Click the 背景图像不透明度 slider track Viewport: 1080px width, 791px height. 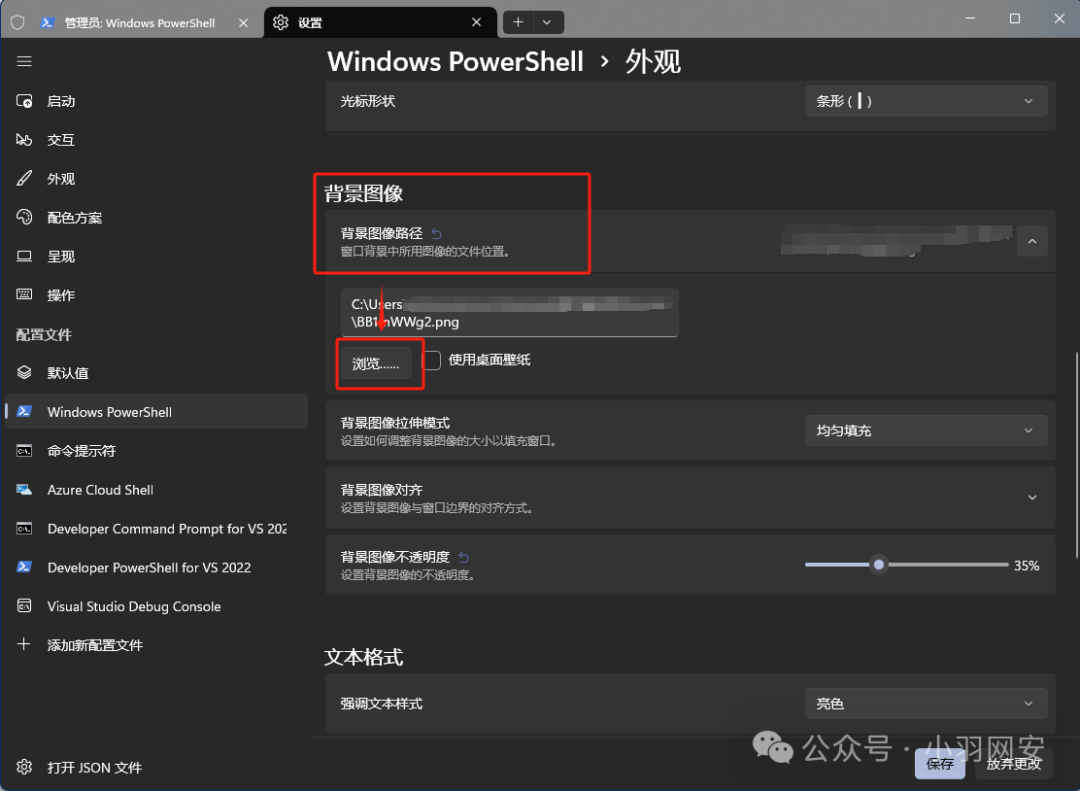906,565
